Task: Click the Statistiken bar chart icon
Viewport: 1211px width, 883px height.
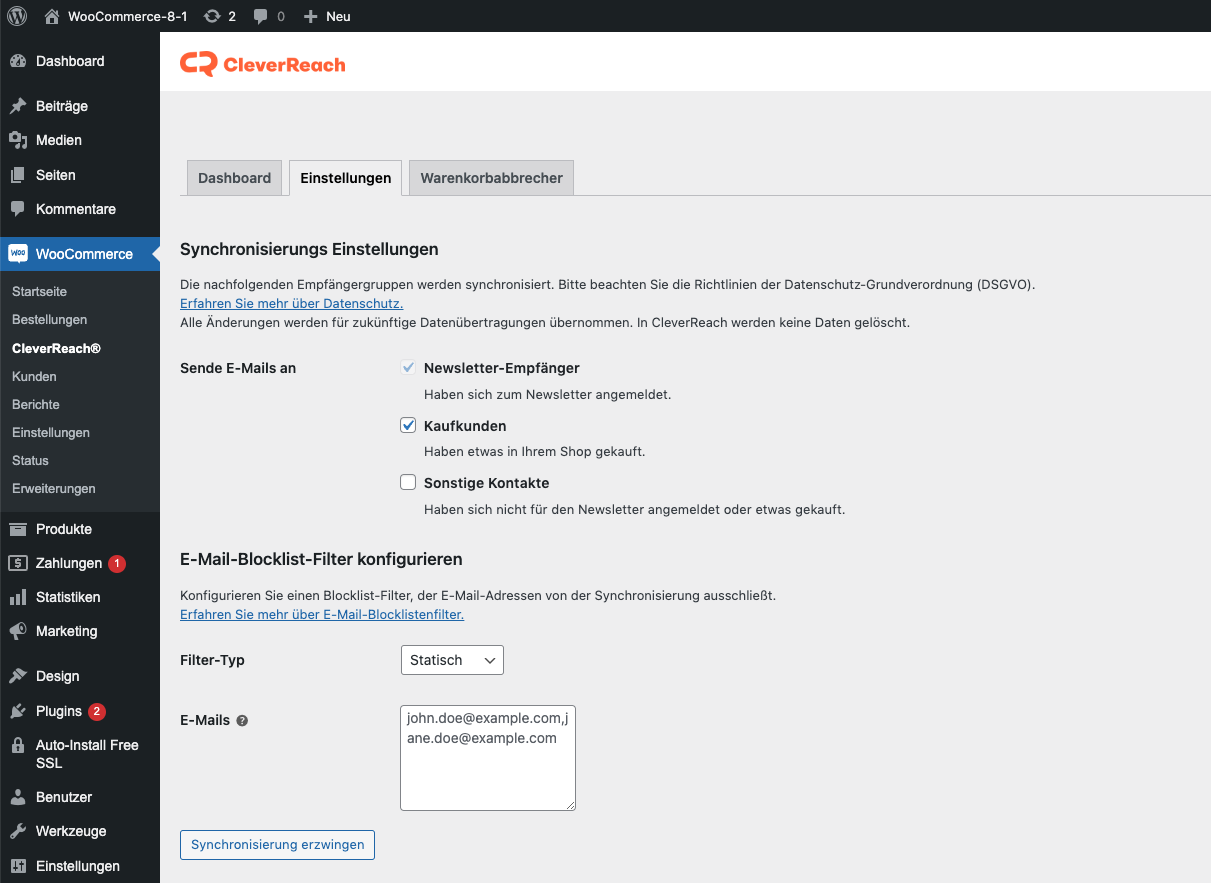Action: [x=18, y=597]
